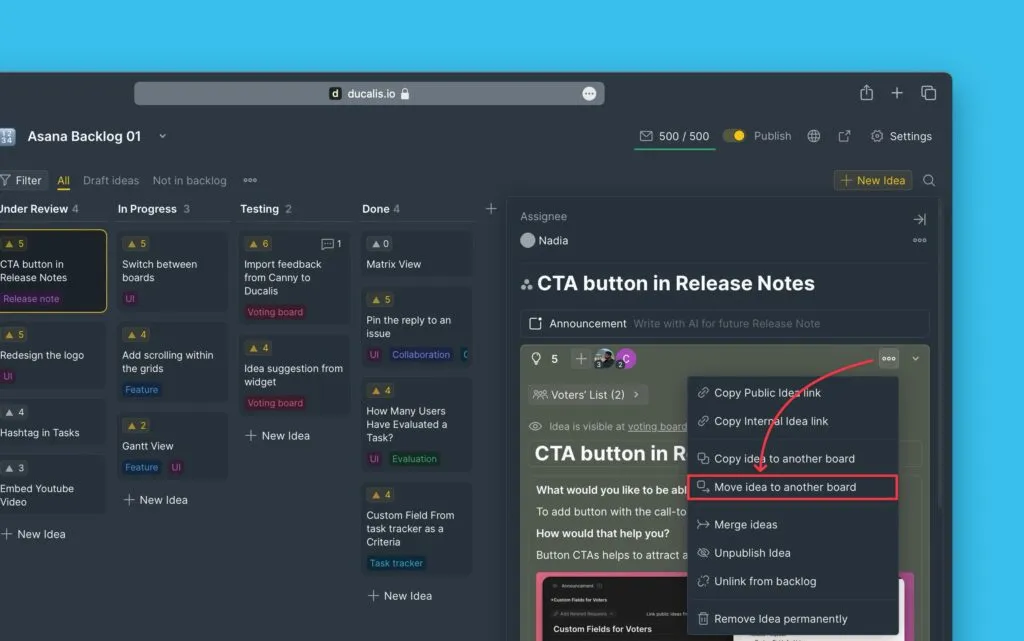Open a new browser tab with plus icon
1024x641 pixels.
(897, 93)
